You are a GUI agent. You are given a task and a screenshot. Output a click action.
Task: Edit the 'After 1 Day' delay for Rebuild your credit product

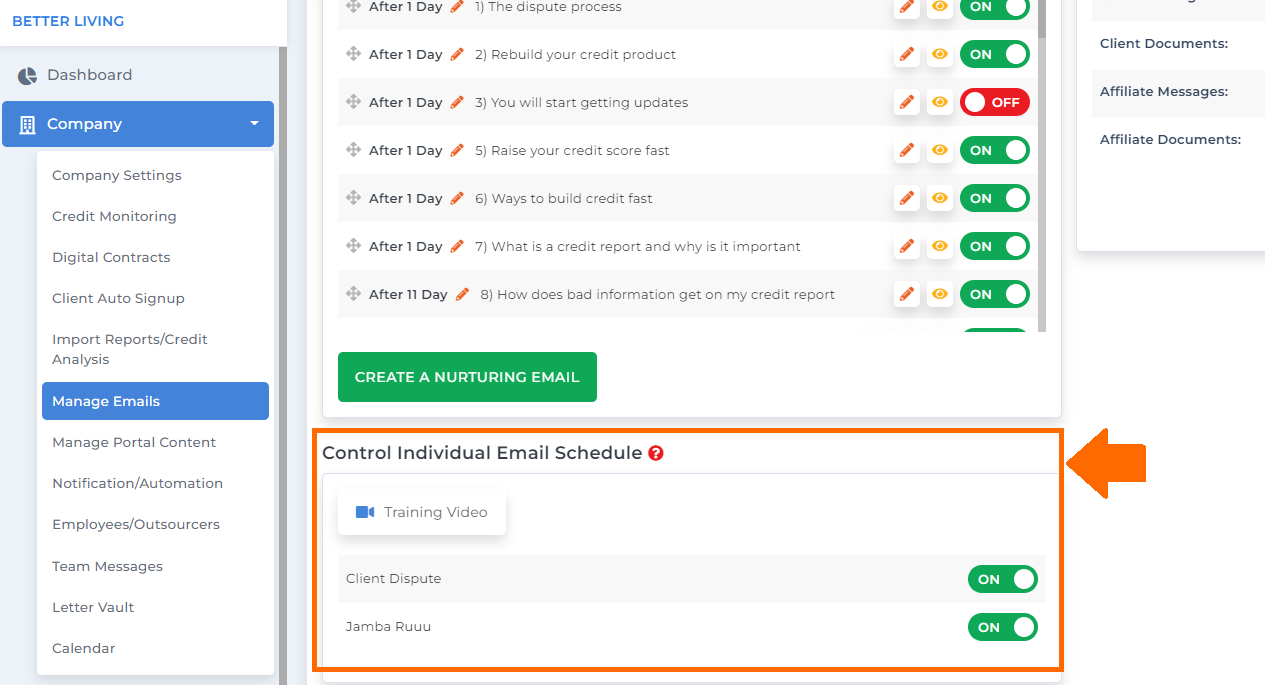(457, 54)
